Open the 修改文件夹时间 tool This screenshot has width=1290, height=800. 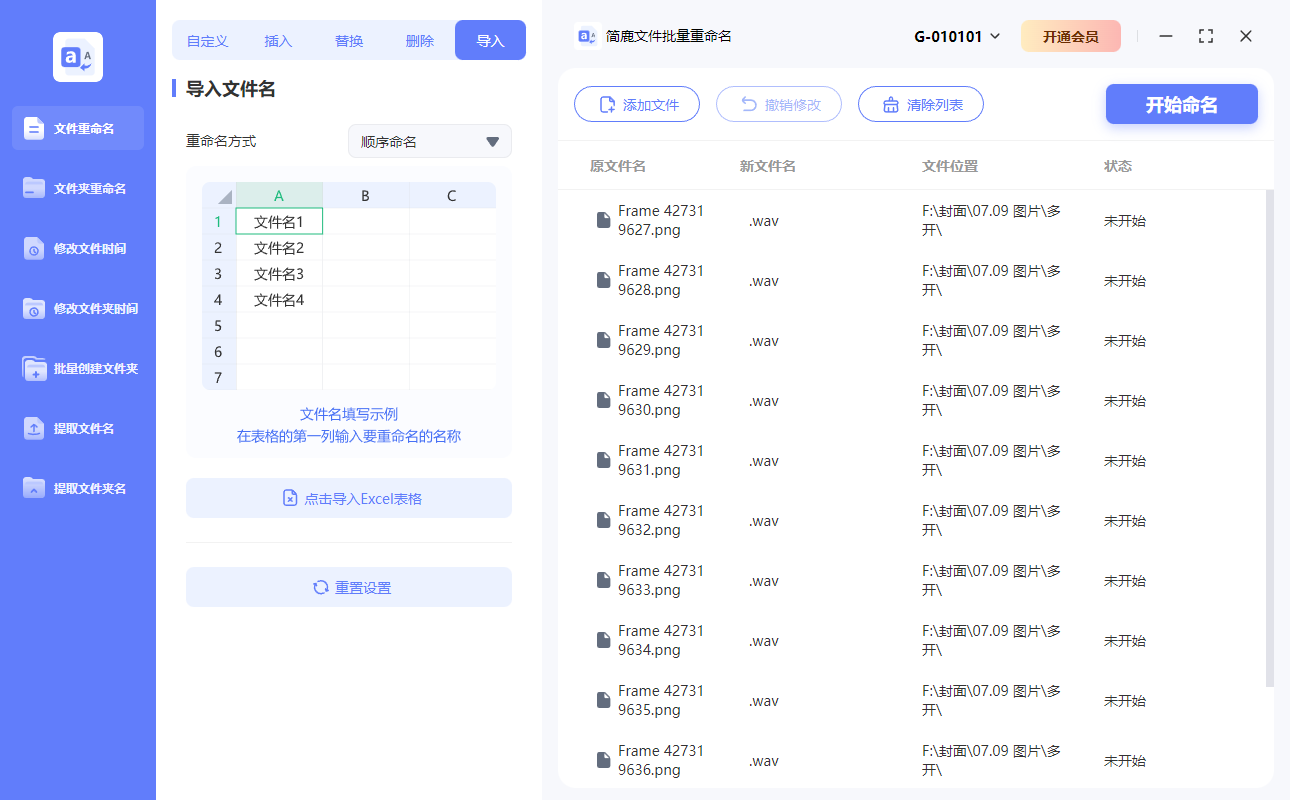[77, 308]
